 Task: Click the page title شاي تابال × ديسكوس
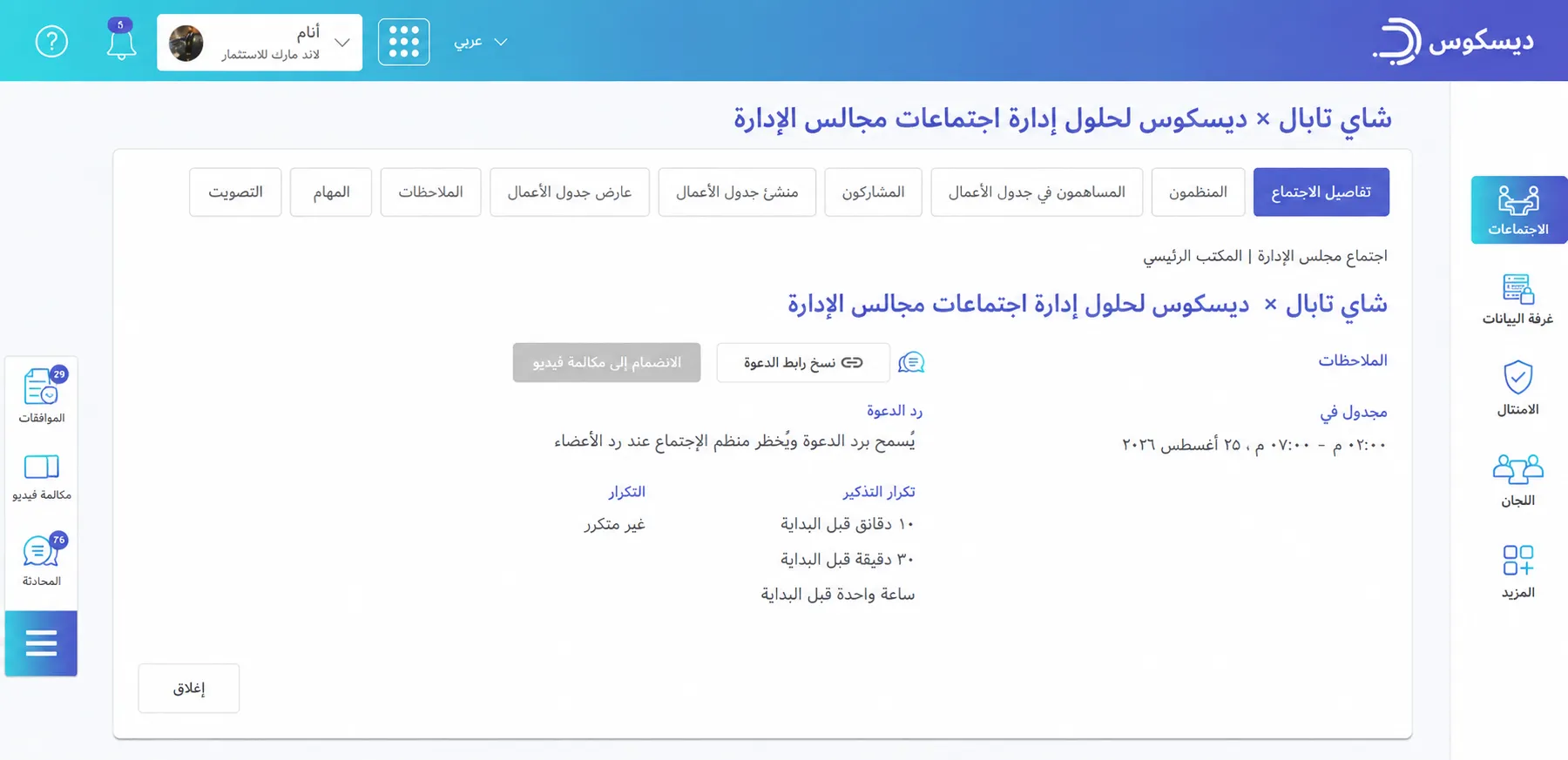pyautogui.click(x=1062, y=118)
